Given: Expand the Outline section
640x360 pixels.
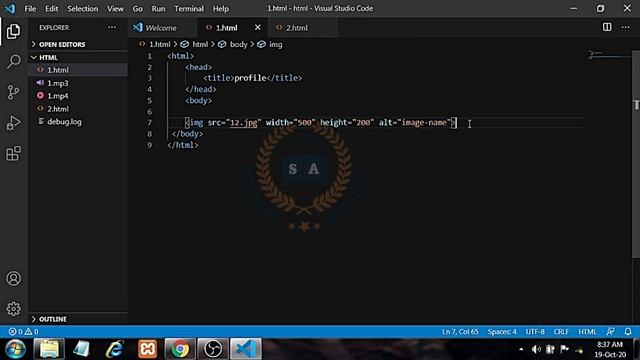Looking at the screenshot, I should pyautogui.click(x=78, y=319).
